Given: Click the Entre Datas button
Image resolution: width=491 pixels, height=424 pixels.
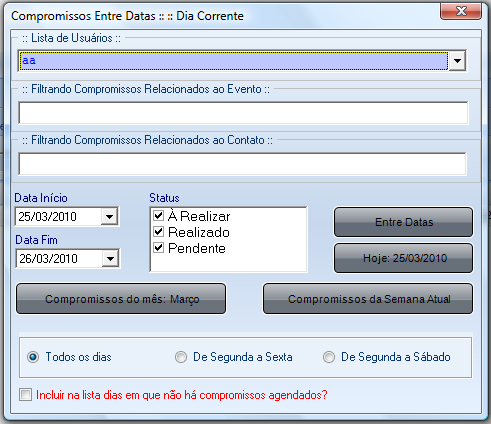Looking at the screenshot, I should (x=403, y=222).
